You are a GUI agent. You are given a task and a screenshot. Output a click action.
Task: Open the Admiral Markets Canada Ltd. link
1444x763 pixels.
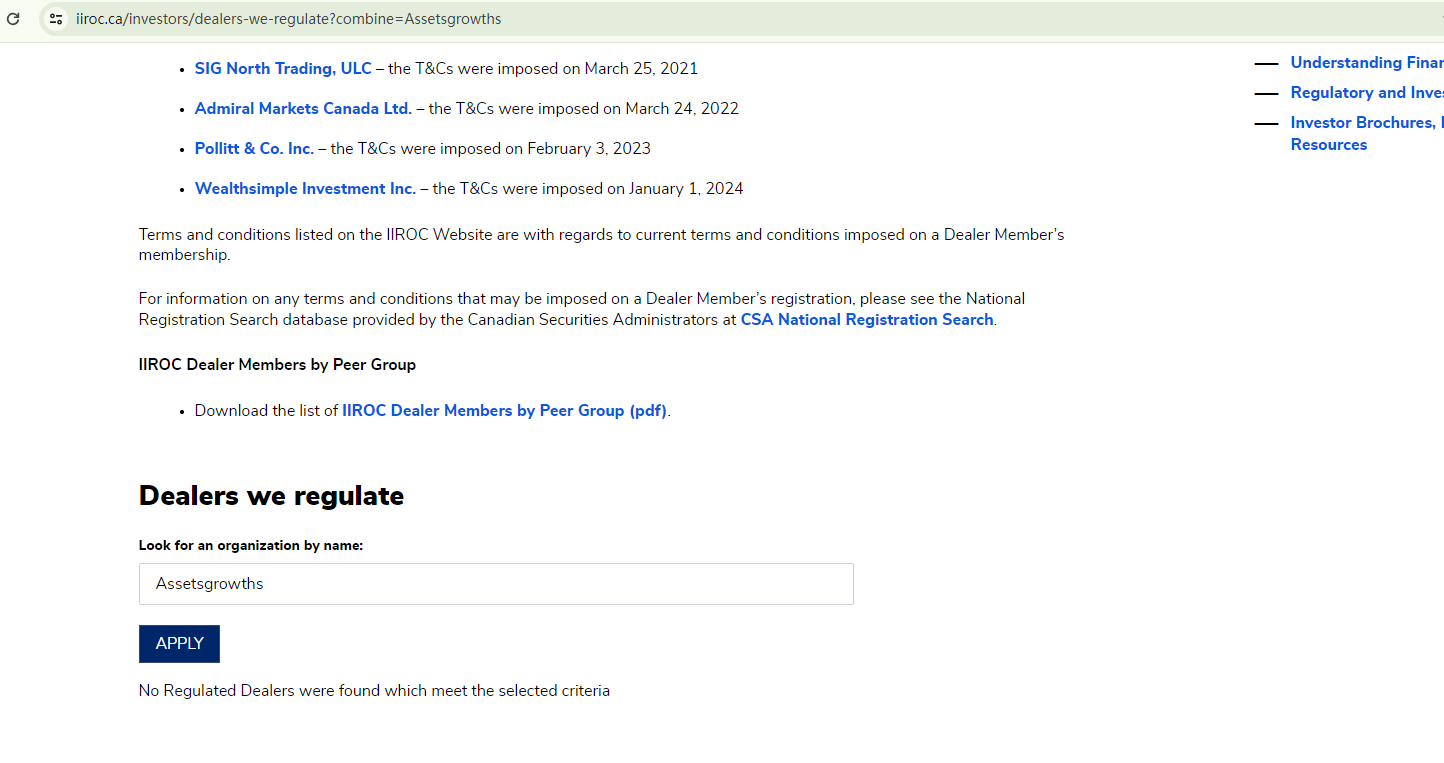pos(303,109)
